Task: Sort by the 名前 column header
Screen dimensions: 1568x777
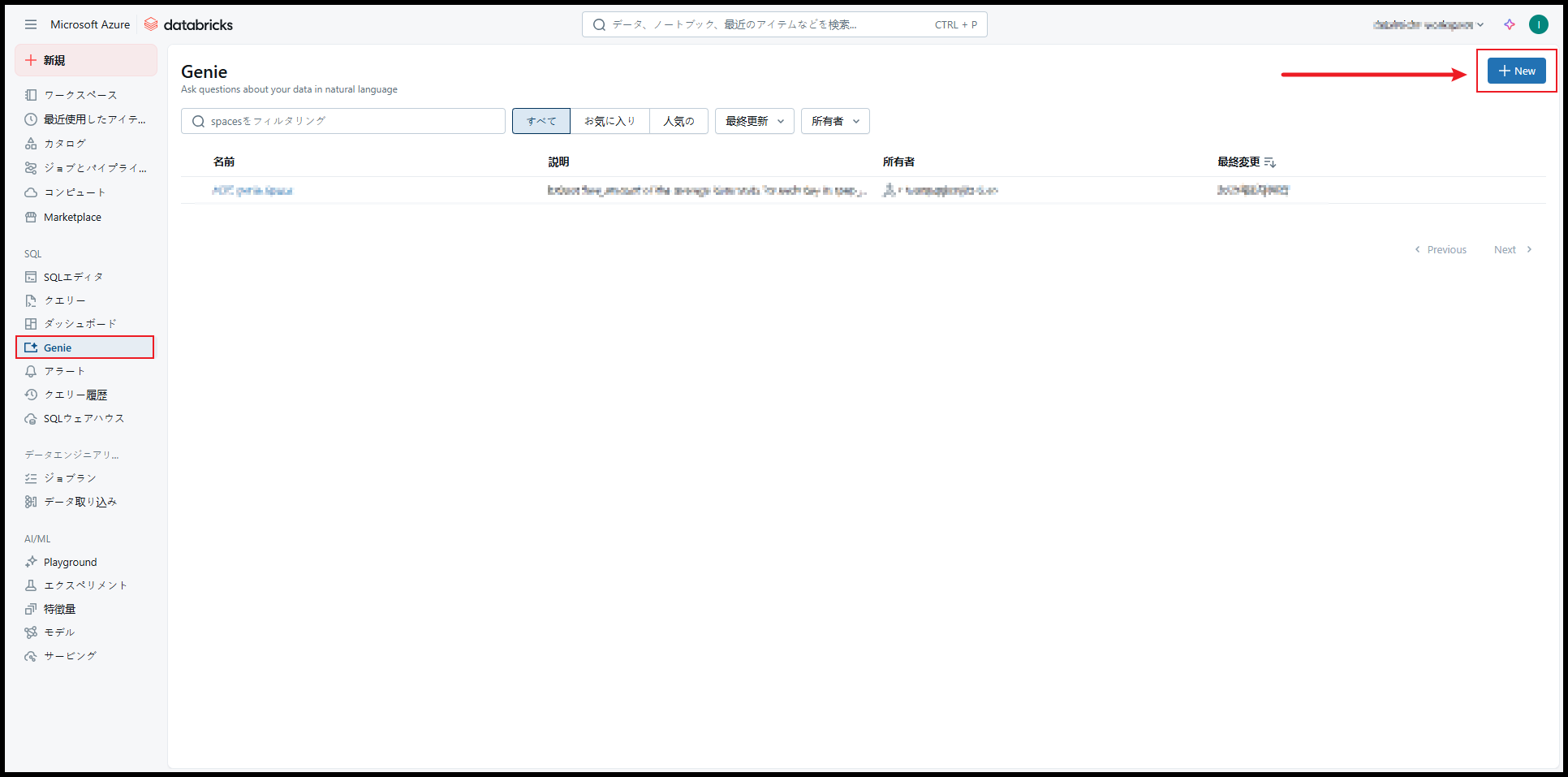Action: pyautogui.click(x=224, y=162)
